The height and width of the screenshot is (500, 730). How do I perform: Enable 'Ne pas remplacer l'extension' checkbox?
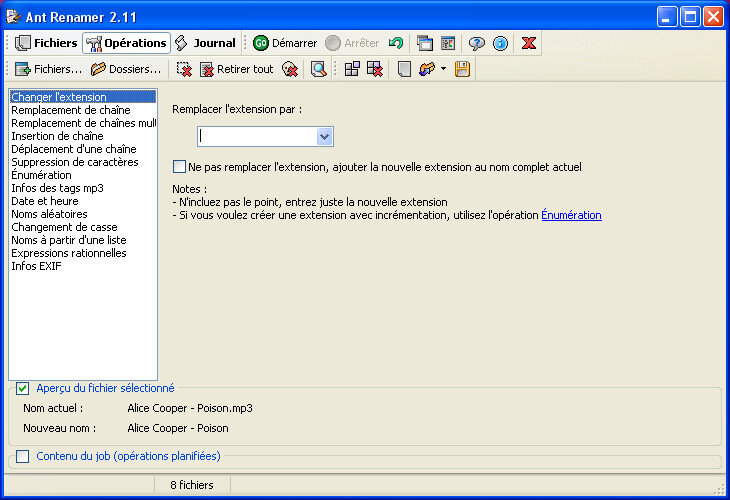point(180,167)
